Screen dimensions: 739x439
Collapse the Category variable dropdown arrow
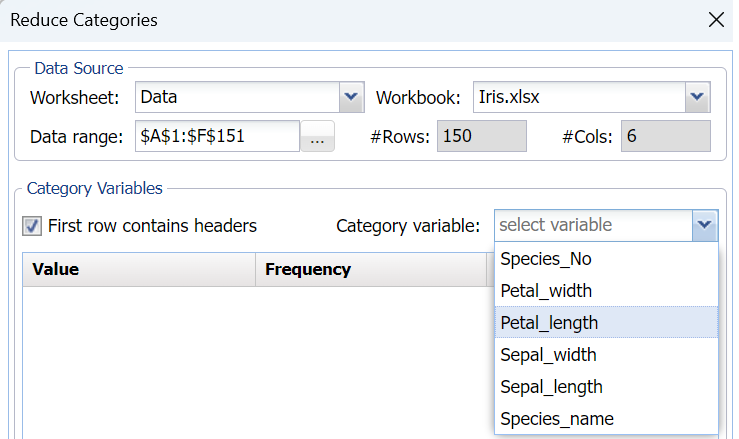coord(705,226)
